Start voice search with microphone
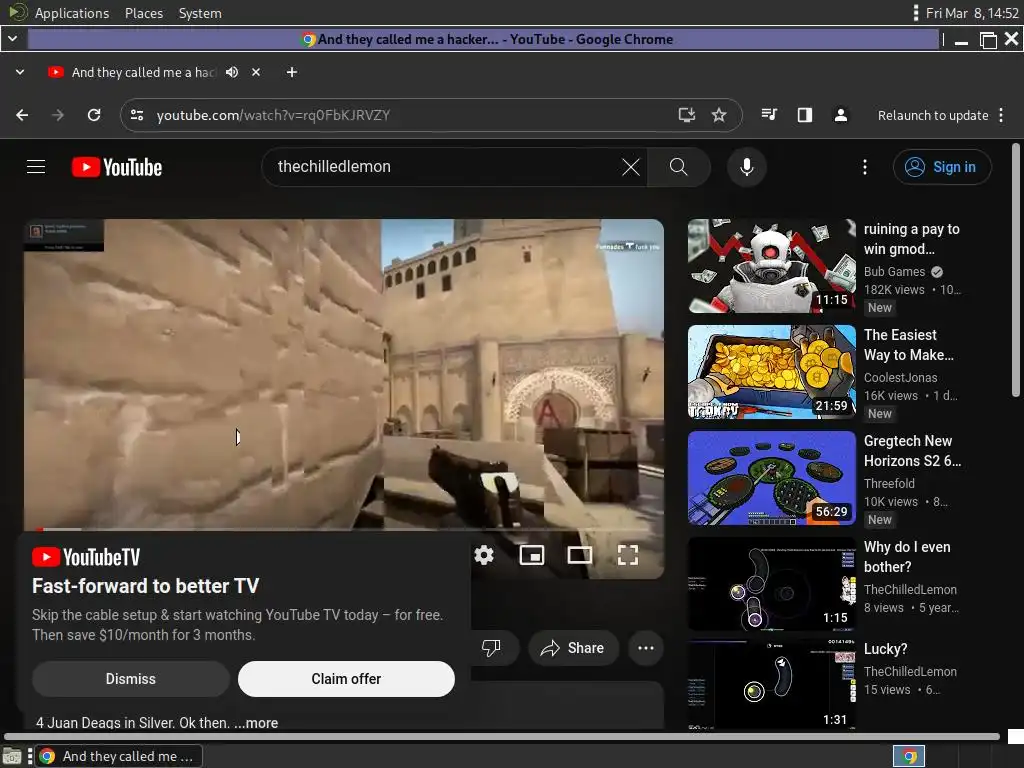 point(746,167)
